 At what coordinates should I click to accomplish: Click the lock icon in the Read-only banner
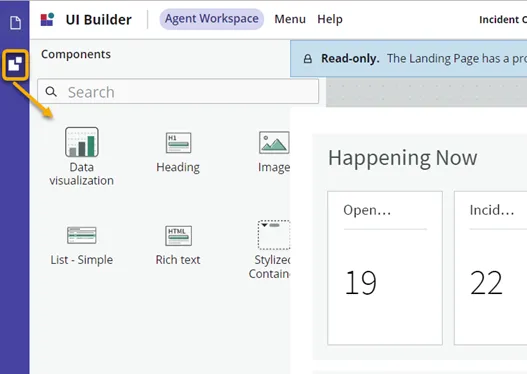click(308, 59)
